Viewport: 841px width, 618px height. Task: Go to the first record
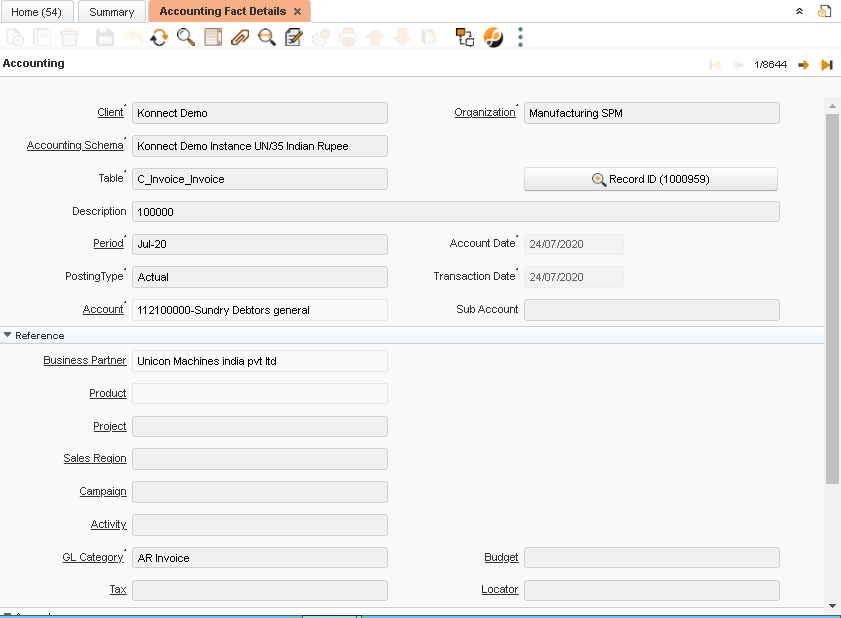(714, 65)
